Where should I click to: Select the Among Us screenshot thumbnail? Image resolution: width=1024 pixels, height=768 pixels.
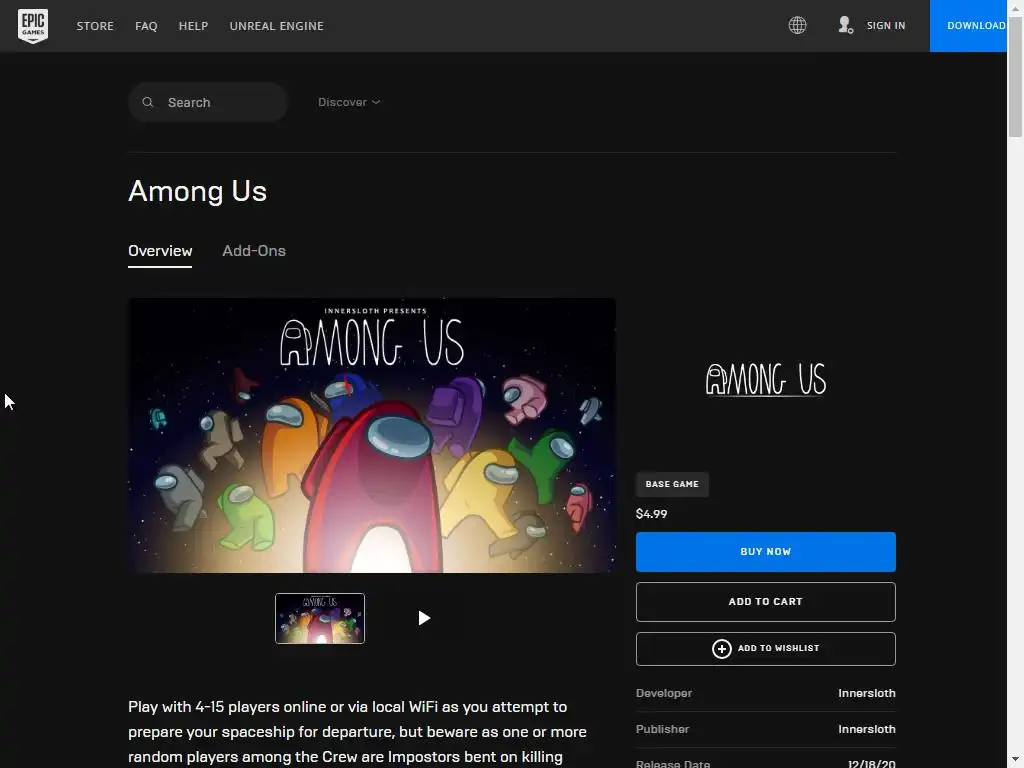[x=320, y=618]
